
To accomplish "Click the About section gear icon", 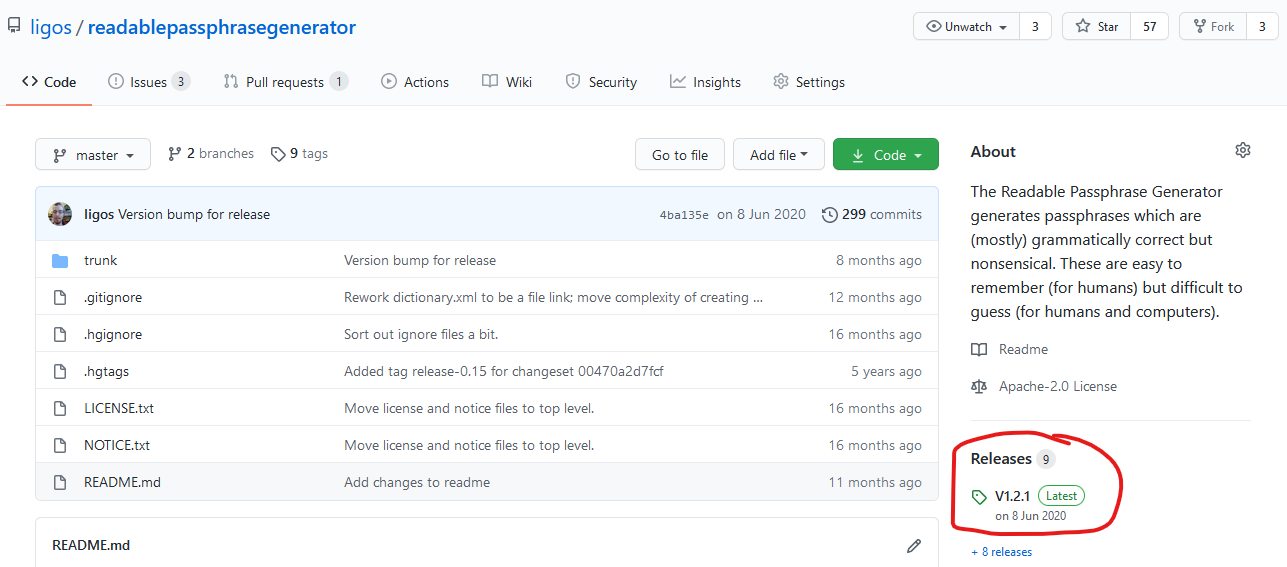I will click(1243, 150).
